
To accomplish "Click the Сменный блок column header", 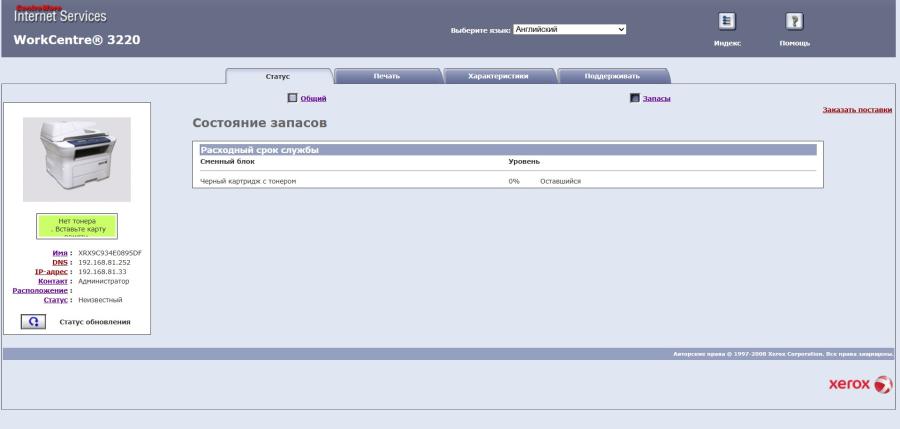I will click(x=227, y=162).
